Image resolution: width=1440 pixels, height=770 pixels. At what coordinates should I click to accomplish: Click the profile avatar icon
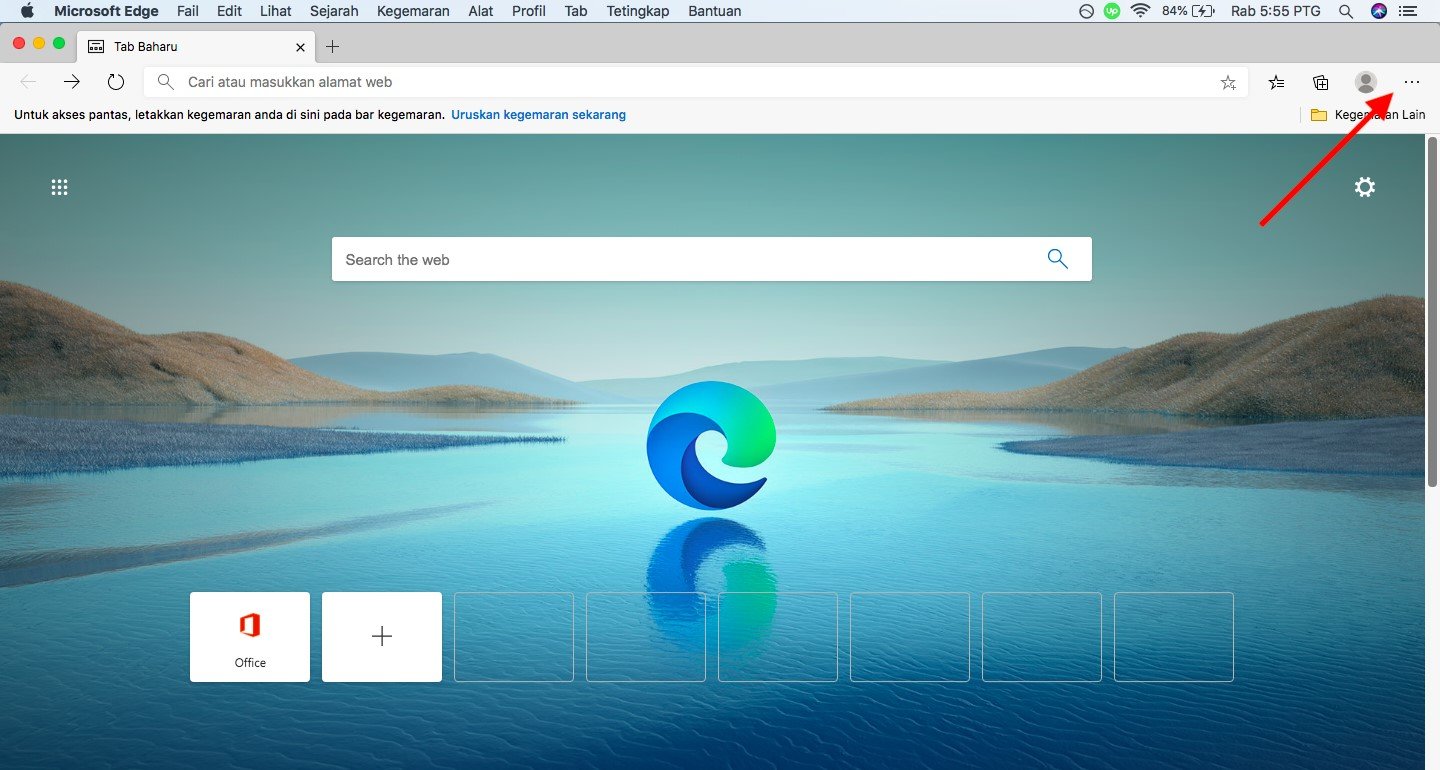point(1365,82)
